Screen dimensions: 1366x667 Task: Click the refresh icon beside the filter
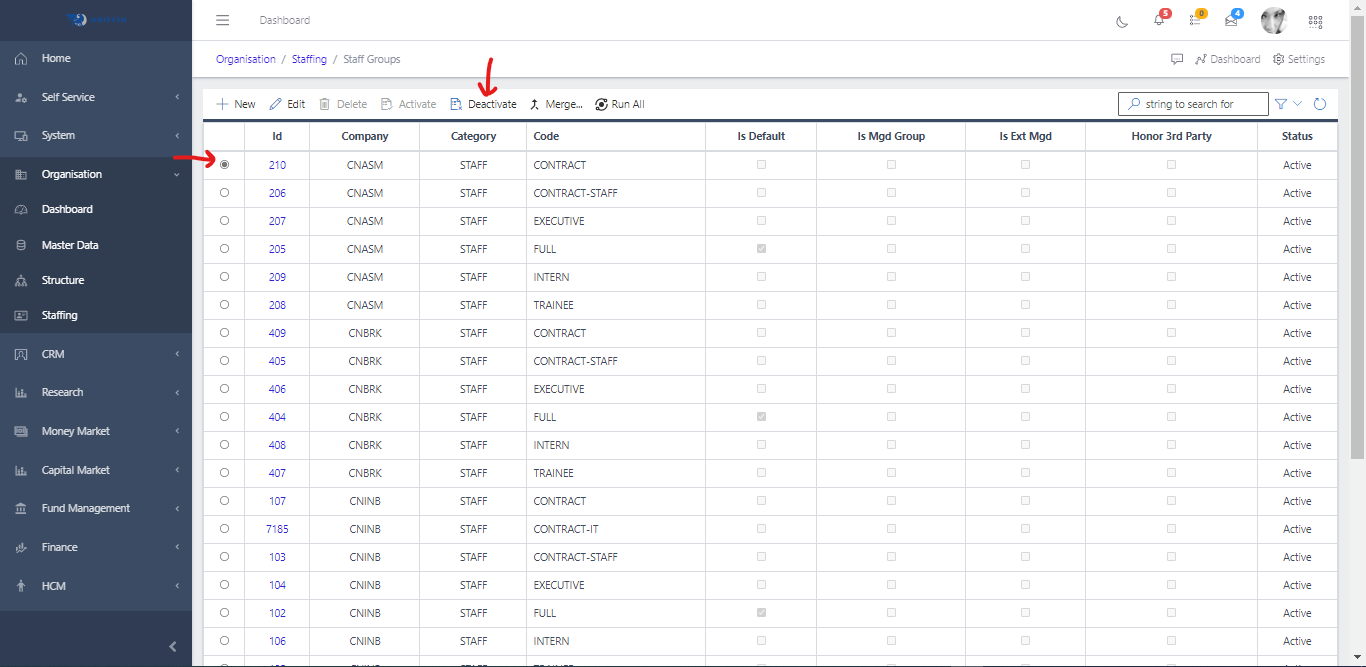(1320, 104)
